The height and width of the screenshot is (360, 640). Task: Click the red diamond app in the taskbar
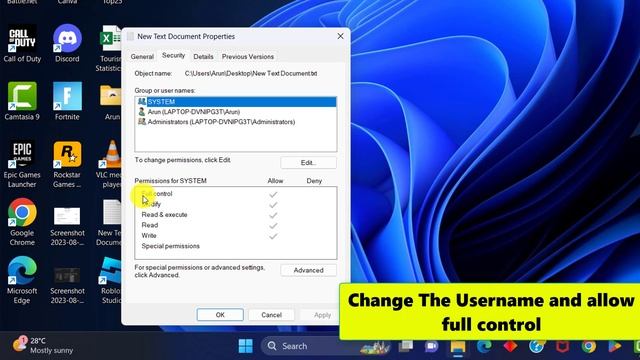510,346
